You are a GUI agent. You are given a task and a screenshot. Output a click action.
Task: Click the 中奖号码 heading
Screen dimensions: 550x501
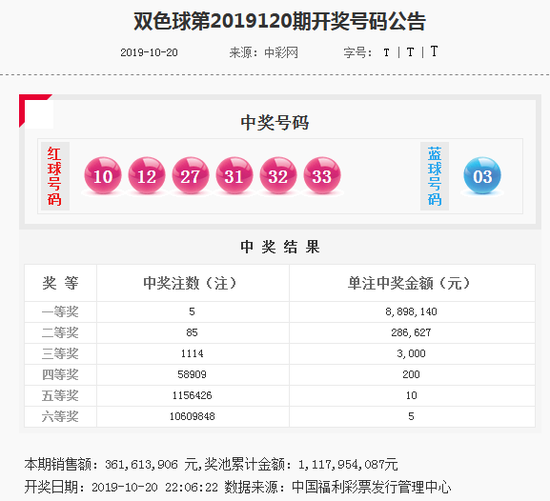pos(275,123)
